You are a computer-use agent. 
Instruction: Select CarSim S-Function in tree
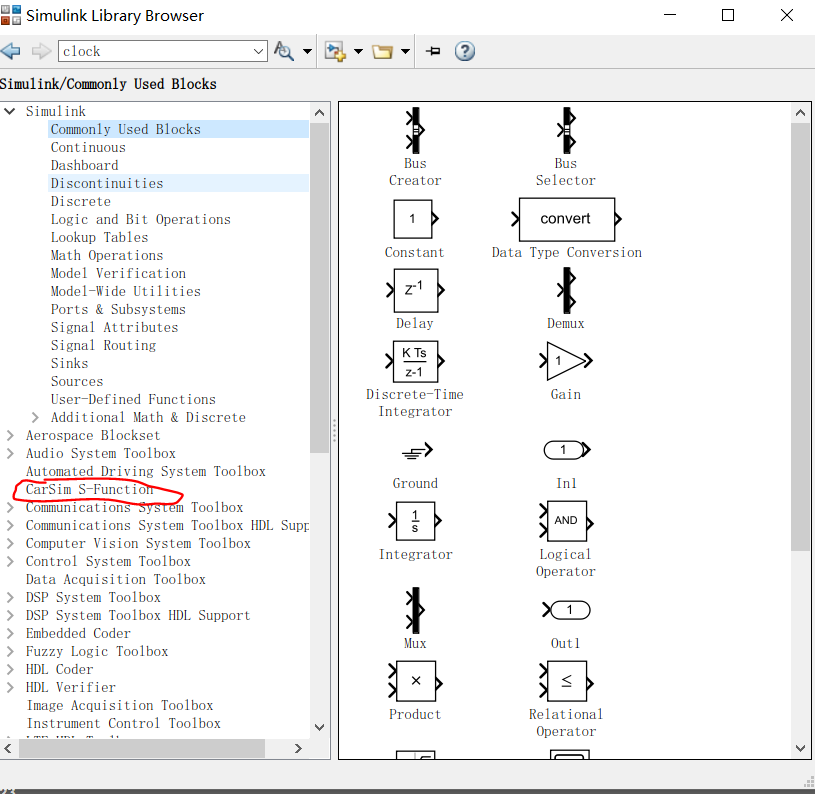89,489
